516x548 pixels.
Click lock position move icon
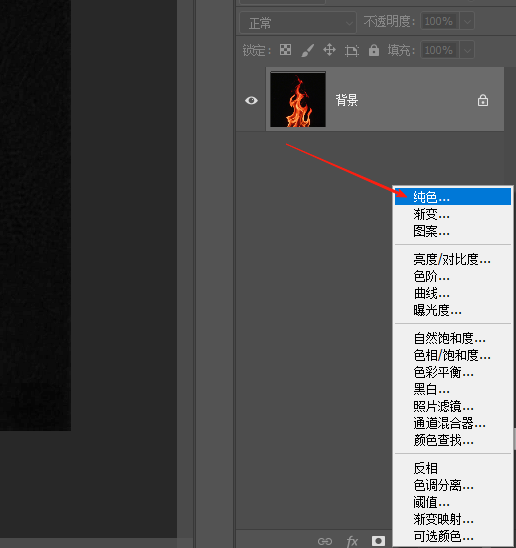coord(329,50)
